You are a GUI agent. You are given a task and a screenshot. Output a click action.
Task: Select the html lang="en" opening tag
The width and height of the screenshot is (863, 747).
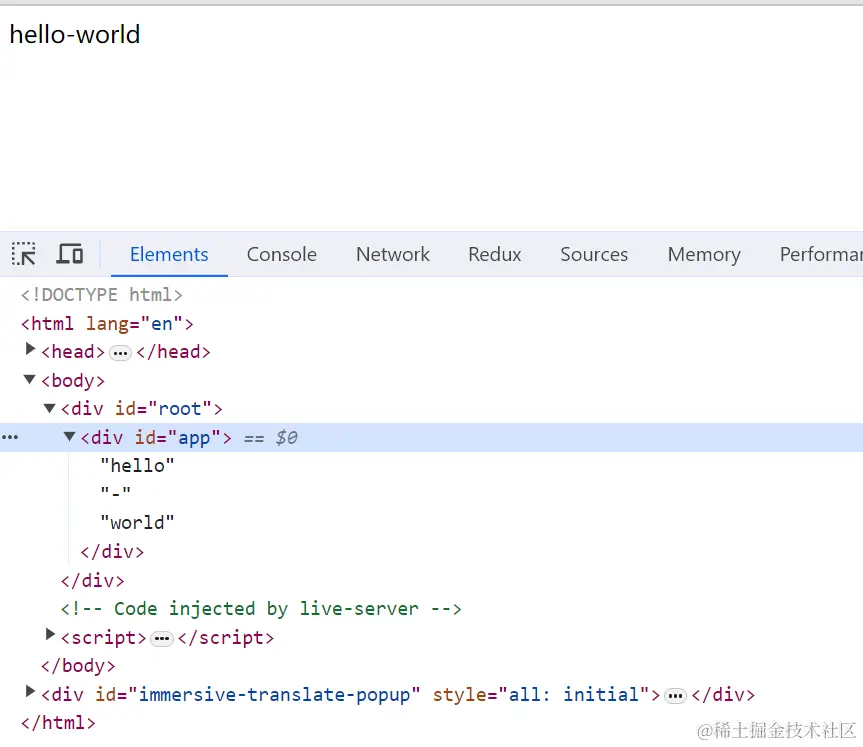click(107, 324)
